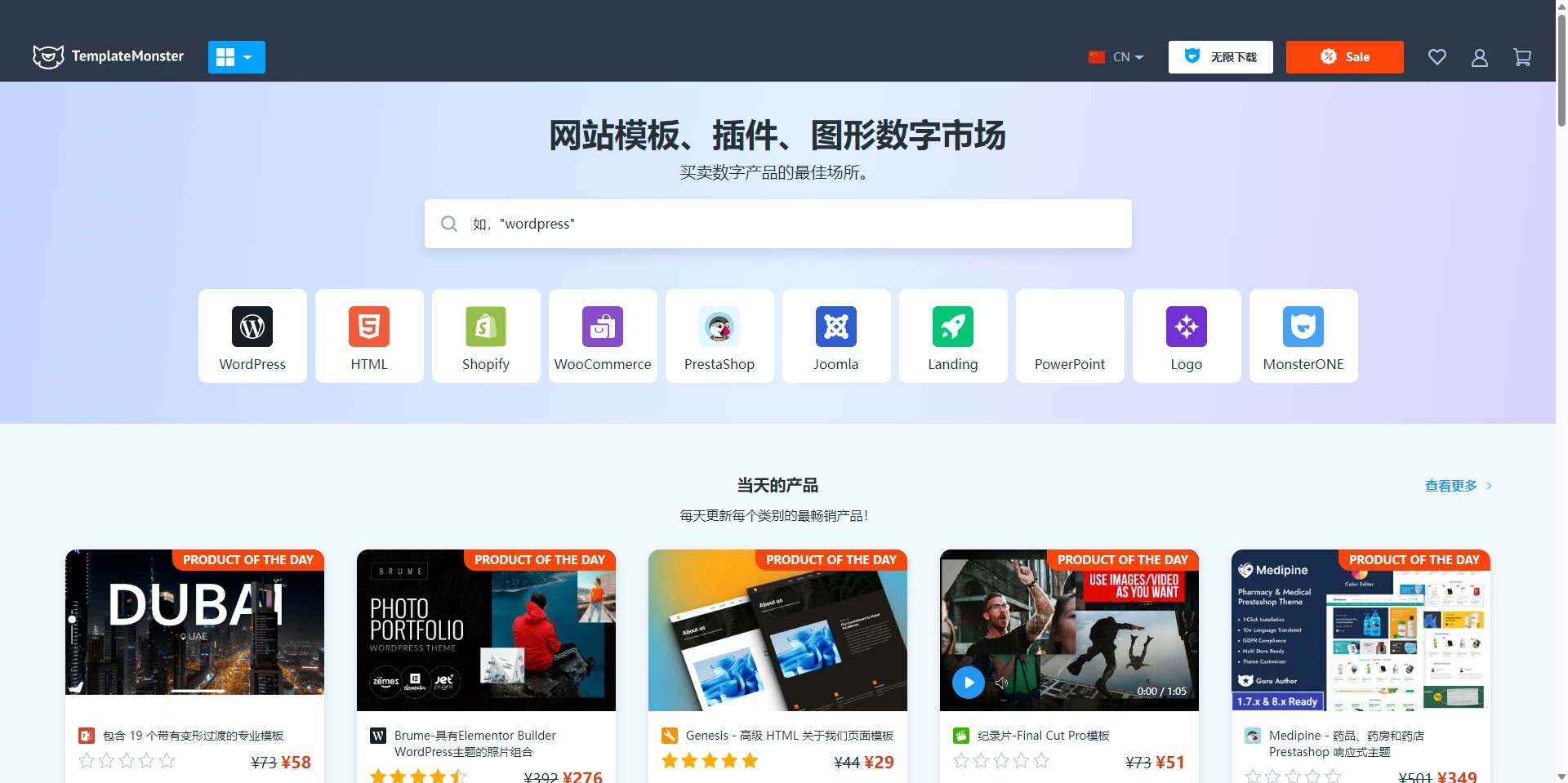Select the PowerPoint category tile
This screenshot has width=1568, height=783.
(1070, 336)
